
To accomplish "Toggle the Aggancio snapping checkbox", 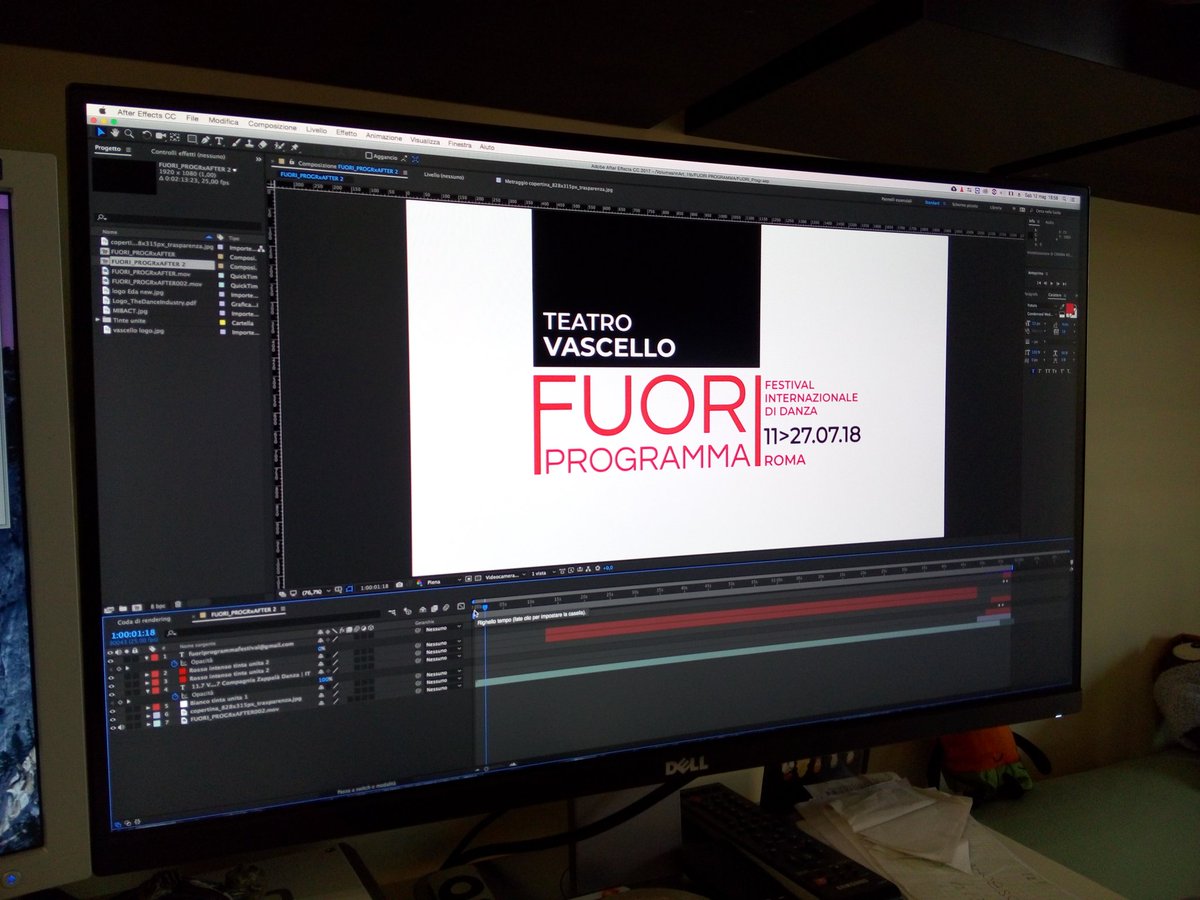I will [x=369, y=155].
